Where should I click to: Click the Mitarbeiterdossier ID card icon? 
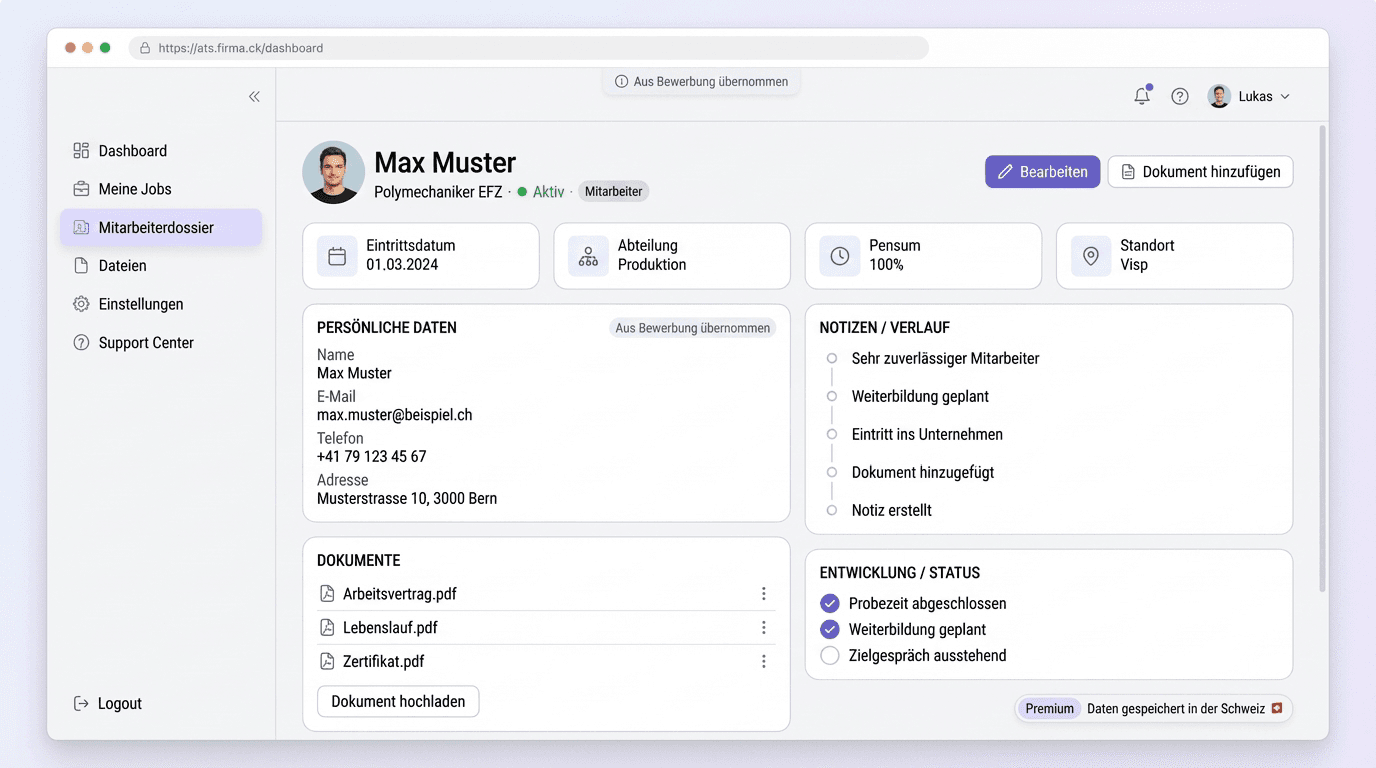(x=81, y=227)
